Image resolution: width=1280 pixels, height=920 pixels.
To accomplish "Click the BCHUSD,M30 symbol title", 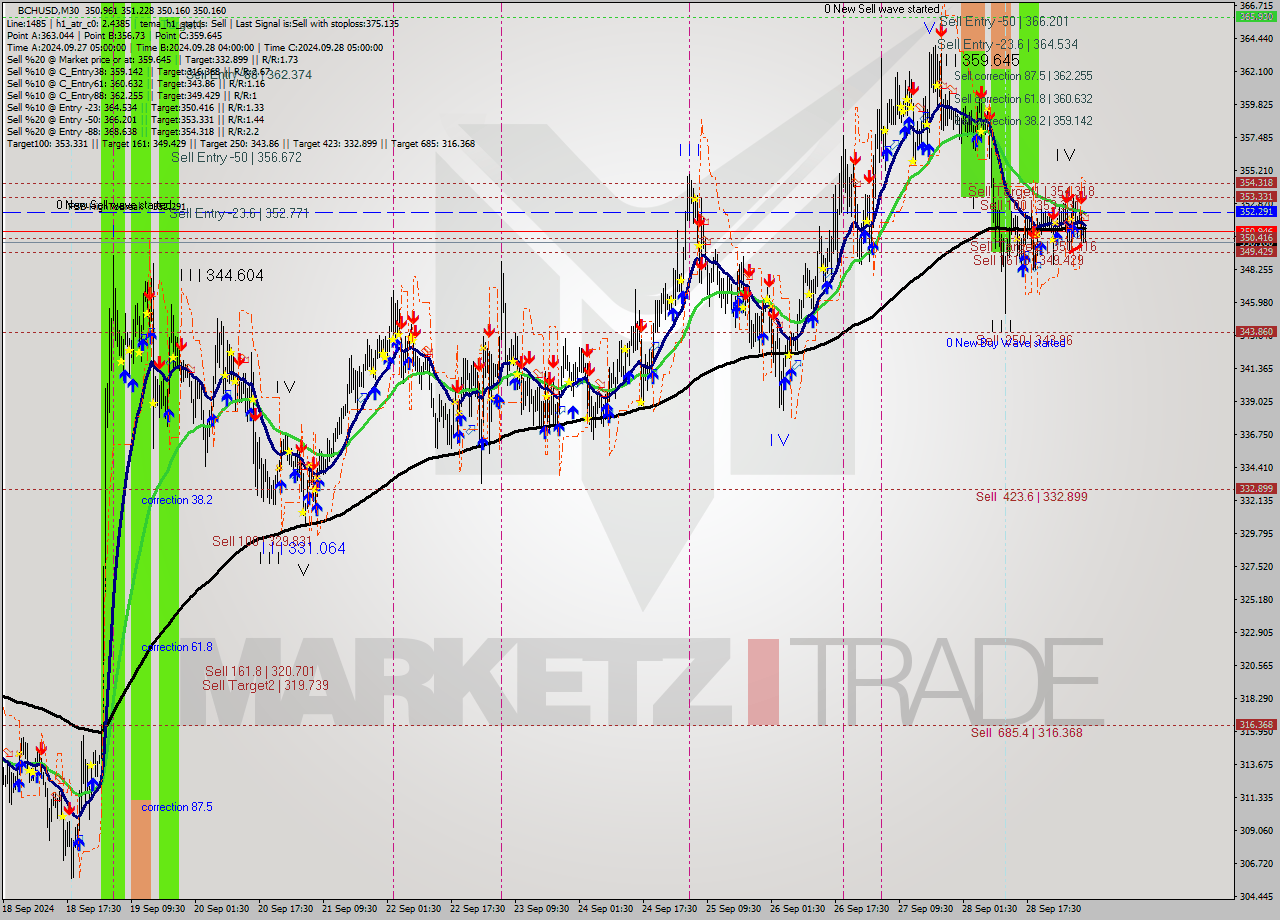I will tap(47, 10).
